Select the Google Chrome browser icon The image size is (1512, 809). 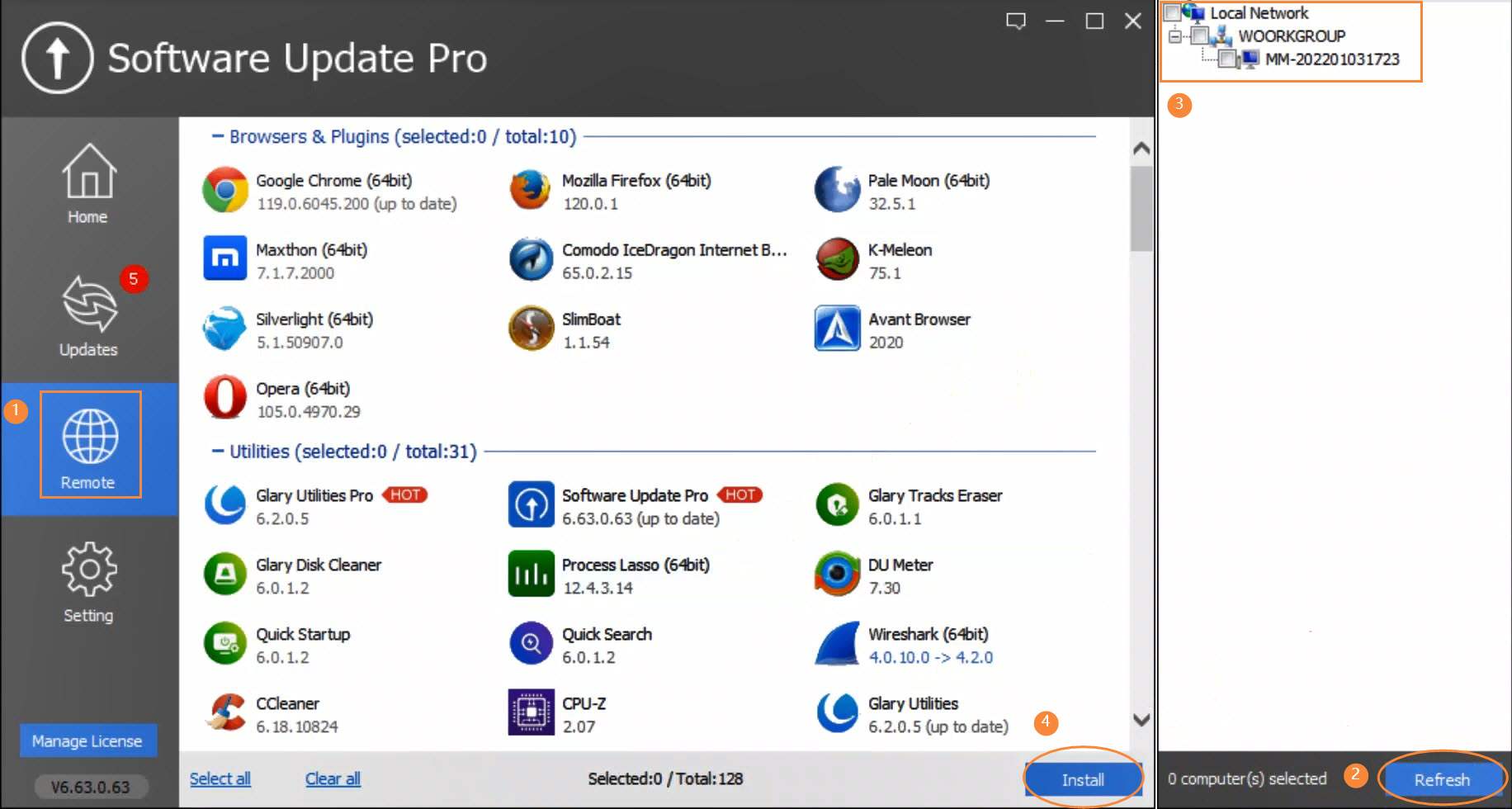click(x=224, y=189)
